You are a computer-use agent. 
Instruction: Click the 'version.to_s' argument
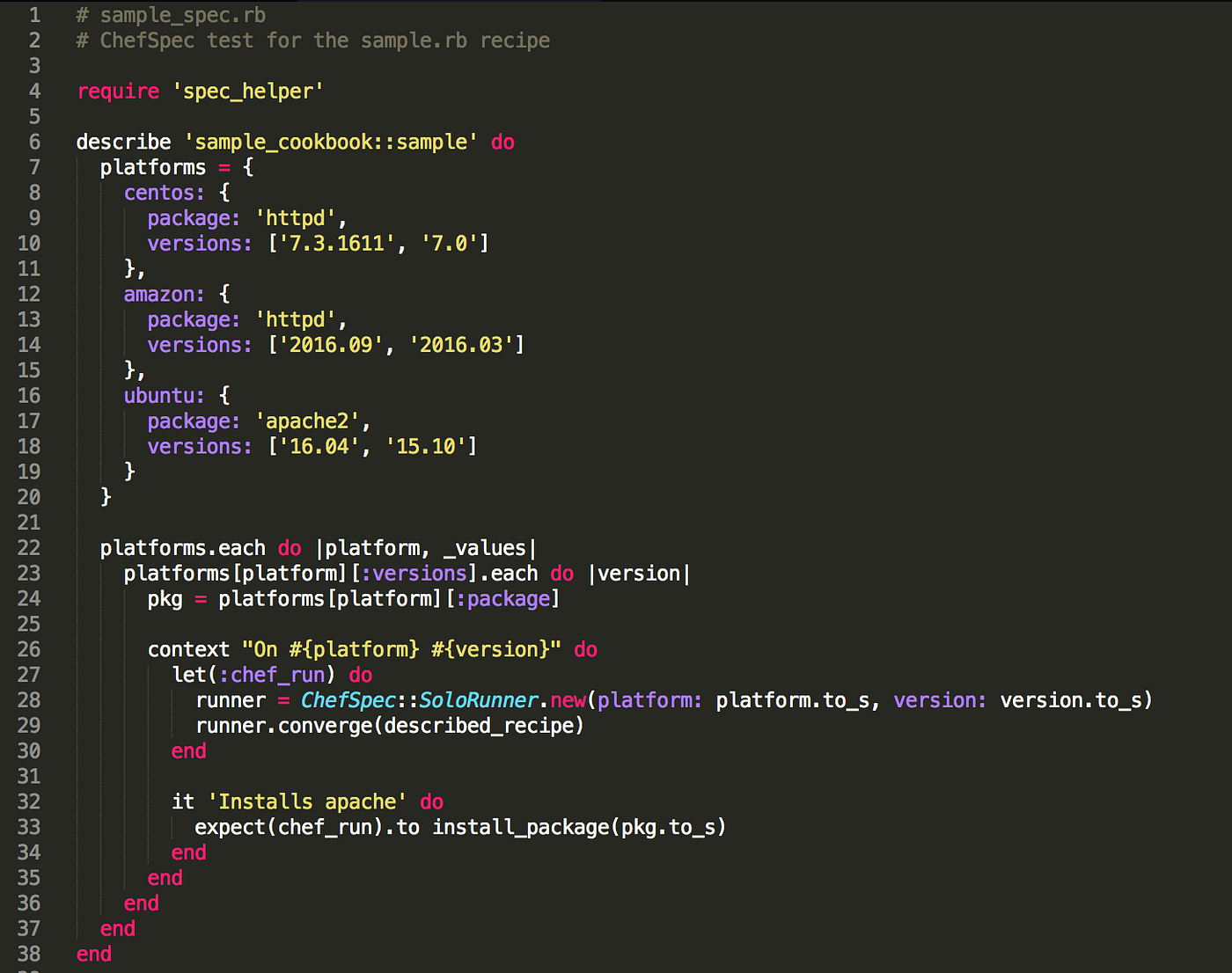[x=1072, y=700]
